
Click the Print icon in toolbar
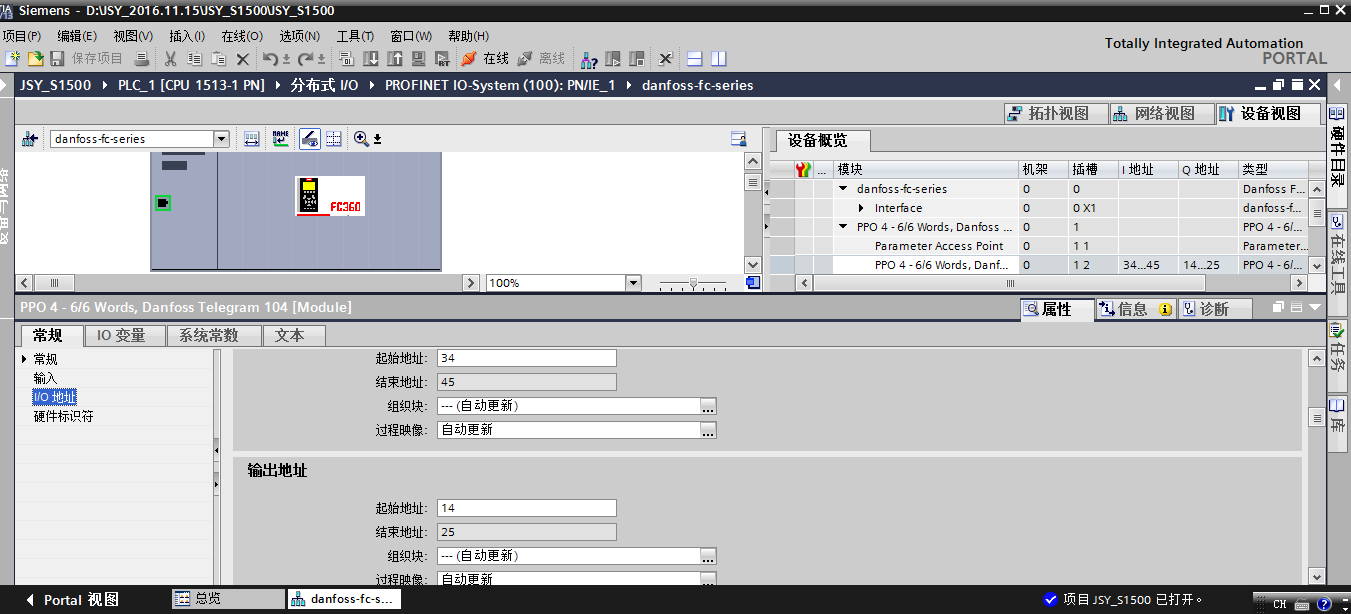click(142, 59)
